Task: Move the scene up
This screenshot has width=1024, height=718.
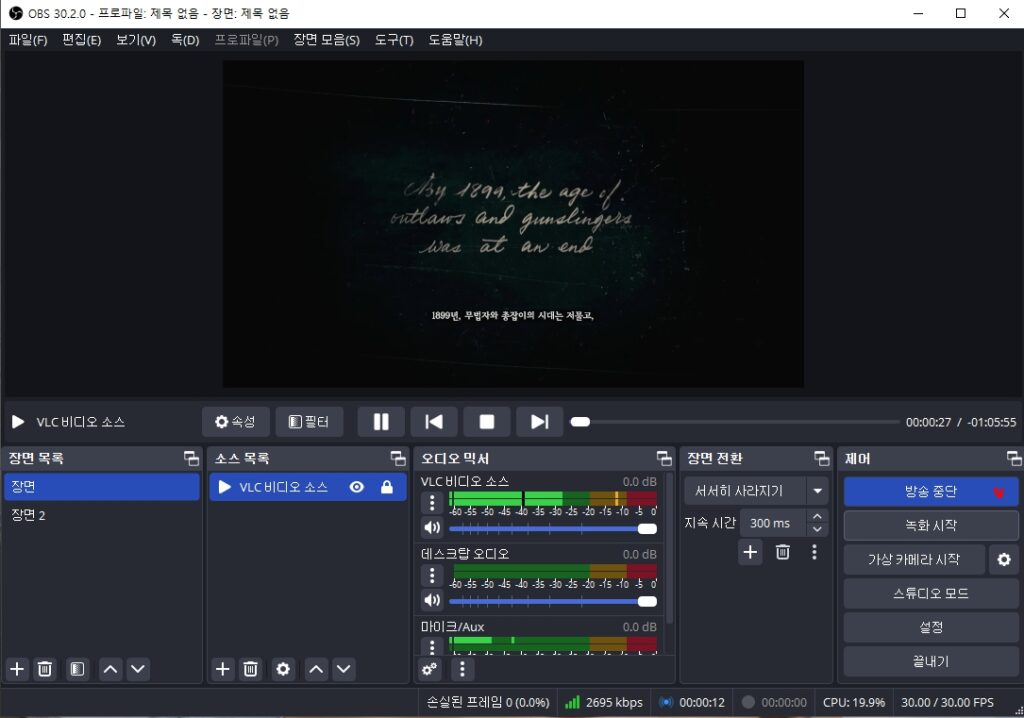Action: [x=111, y=669]
